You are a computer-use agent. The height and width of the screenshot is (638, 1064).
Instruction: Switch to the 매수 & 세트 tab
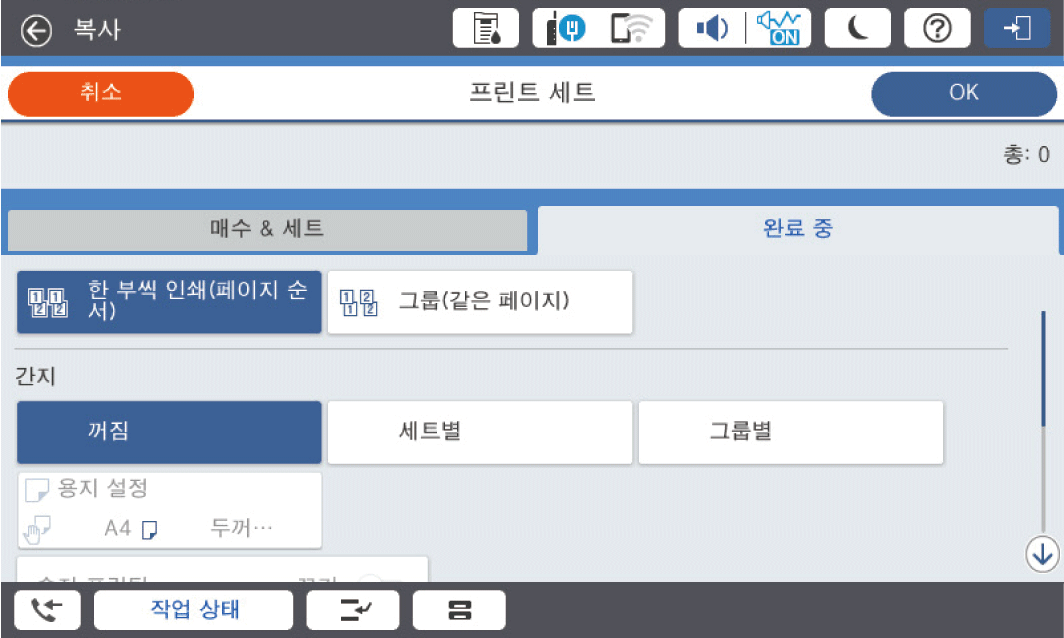point(267,230)
